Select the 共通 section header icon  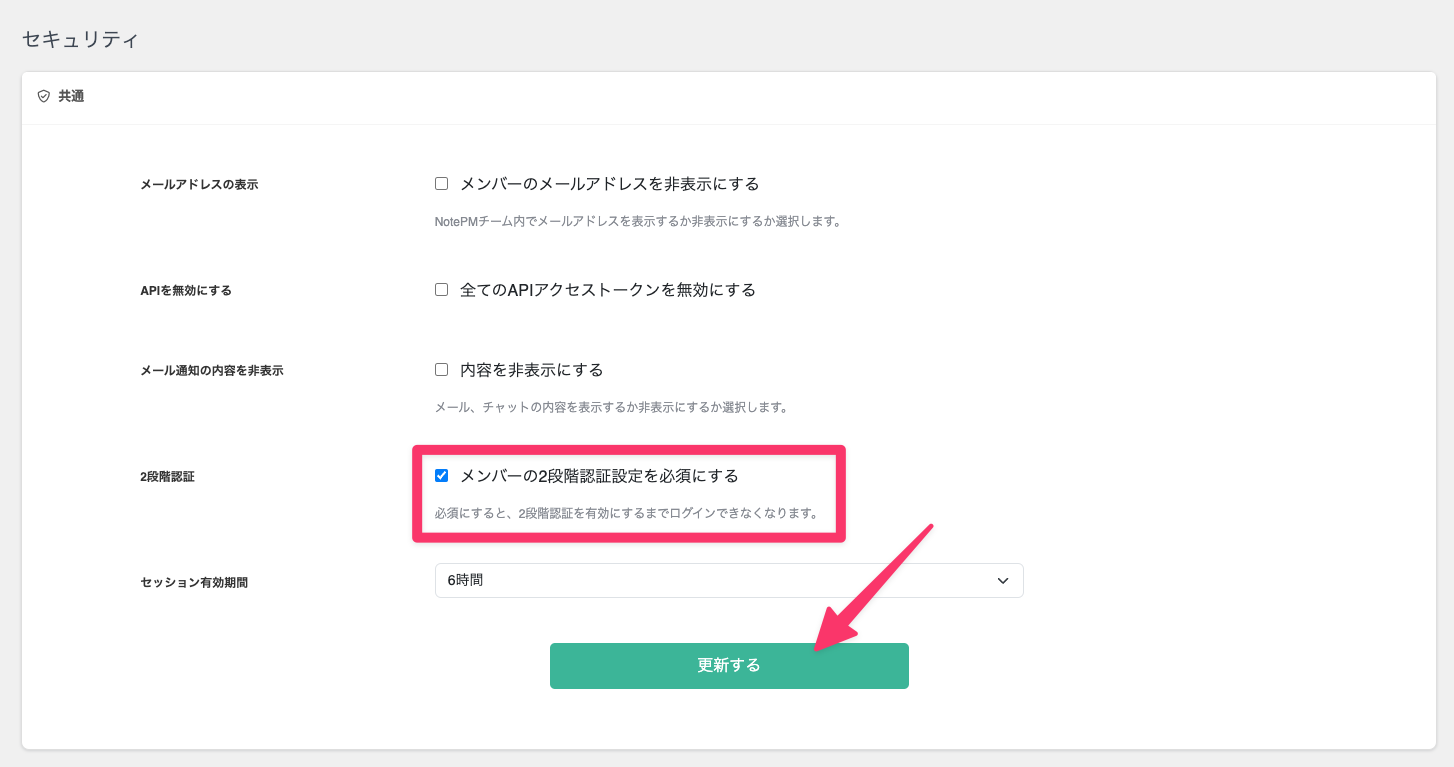tap(42, 96)
